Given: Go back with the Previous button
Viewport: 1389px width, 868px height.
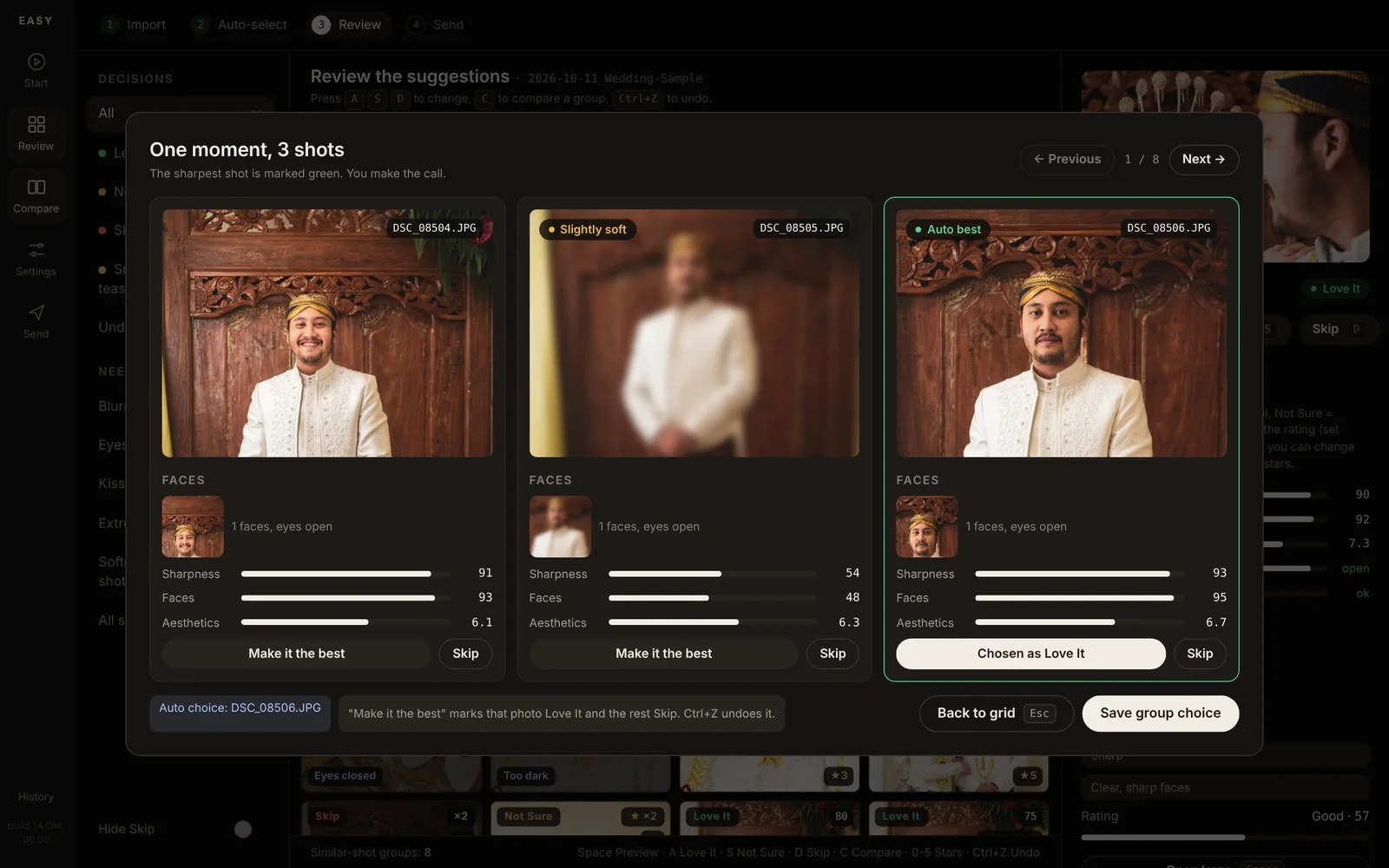Looking at the screenshot, I should click(1067, 160).
